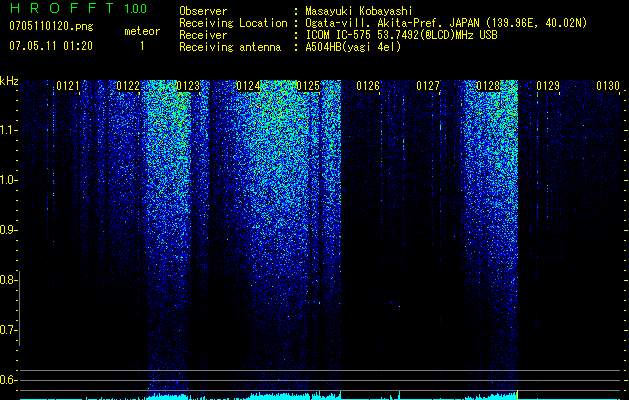Click the 0121 time marker label

(x=67, y=86)
